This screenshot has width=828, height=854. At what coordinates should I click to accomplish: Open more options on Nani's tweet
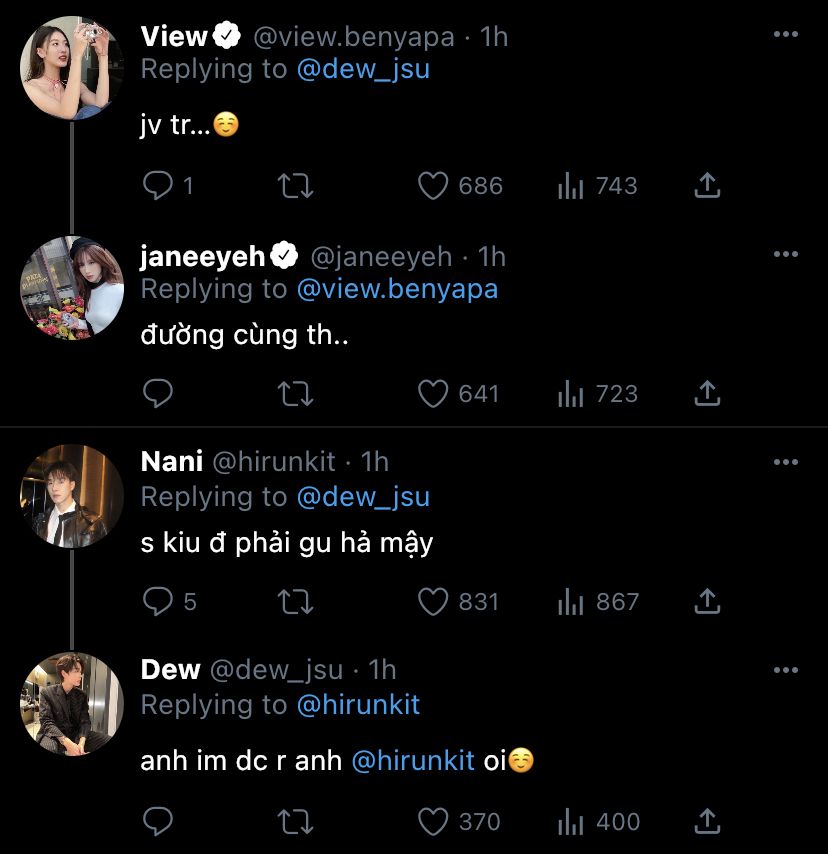click(x=786, y=462)
